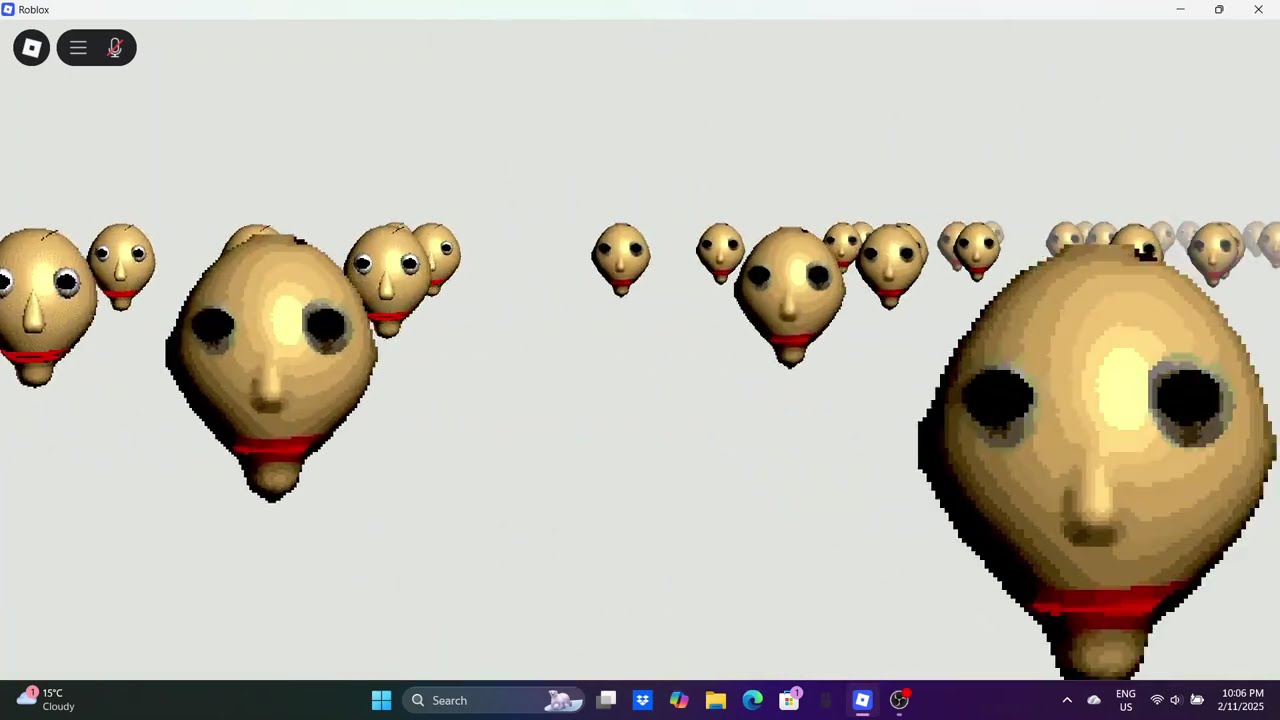This screenshot has height=720, width=1280.
Task: Switch to the Roblox taskbar icon
Action: click(862, 700)
